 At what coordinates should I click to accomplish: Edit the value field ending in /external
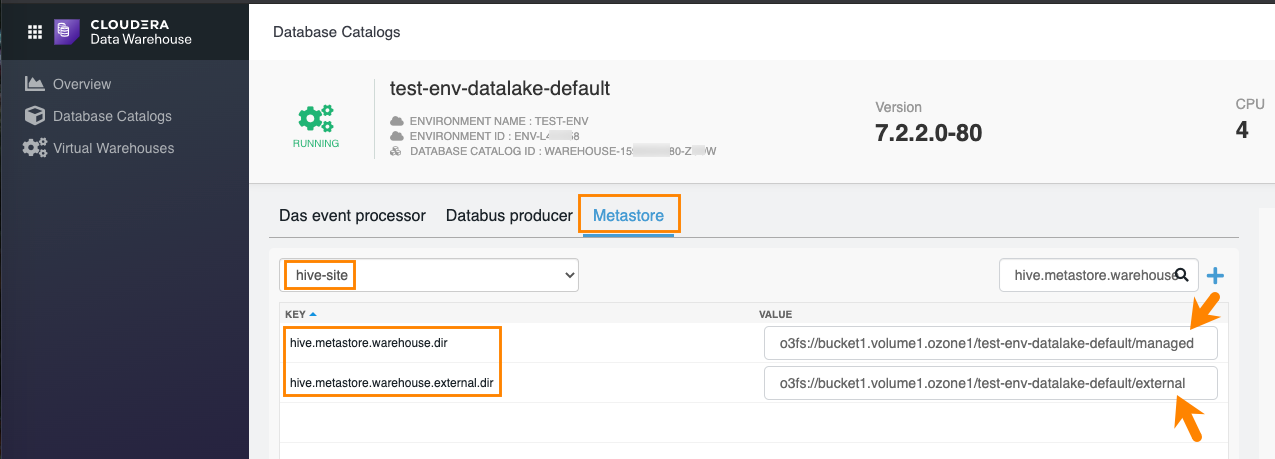(x=990, y=383)
